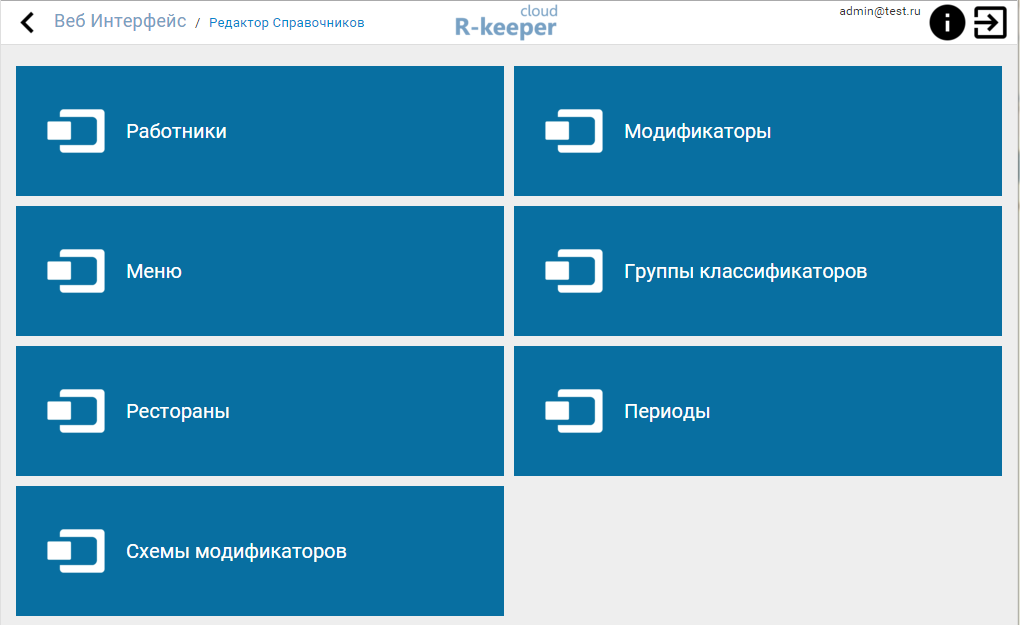Open the info icon in header

pyautogui.click(x=946, y=22)
